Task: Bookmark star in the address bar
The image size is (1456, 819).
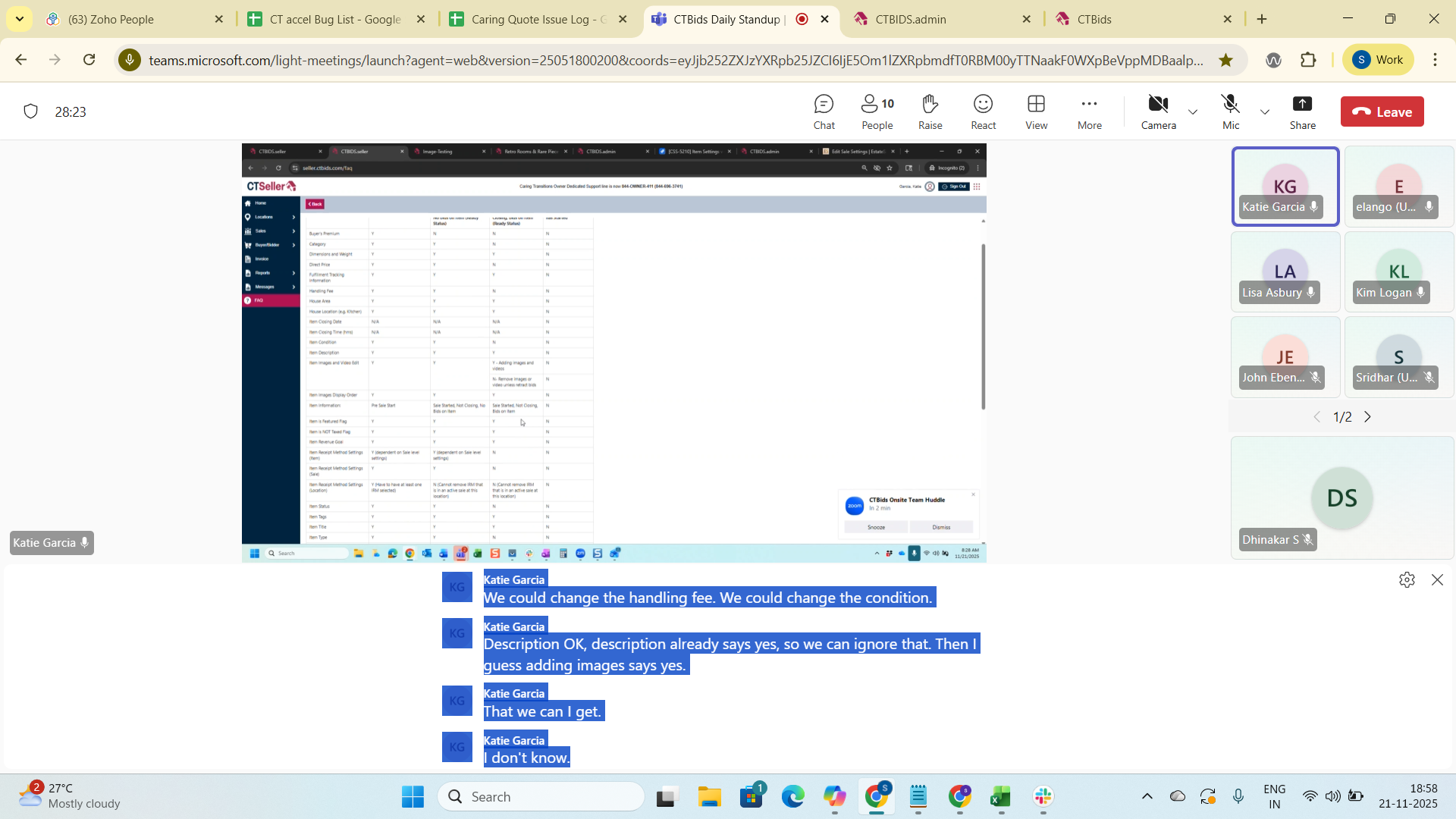Action: (x=1225, y=60)
